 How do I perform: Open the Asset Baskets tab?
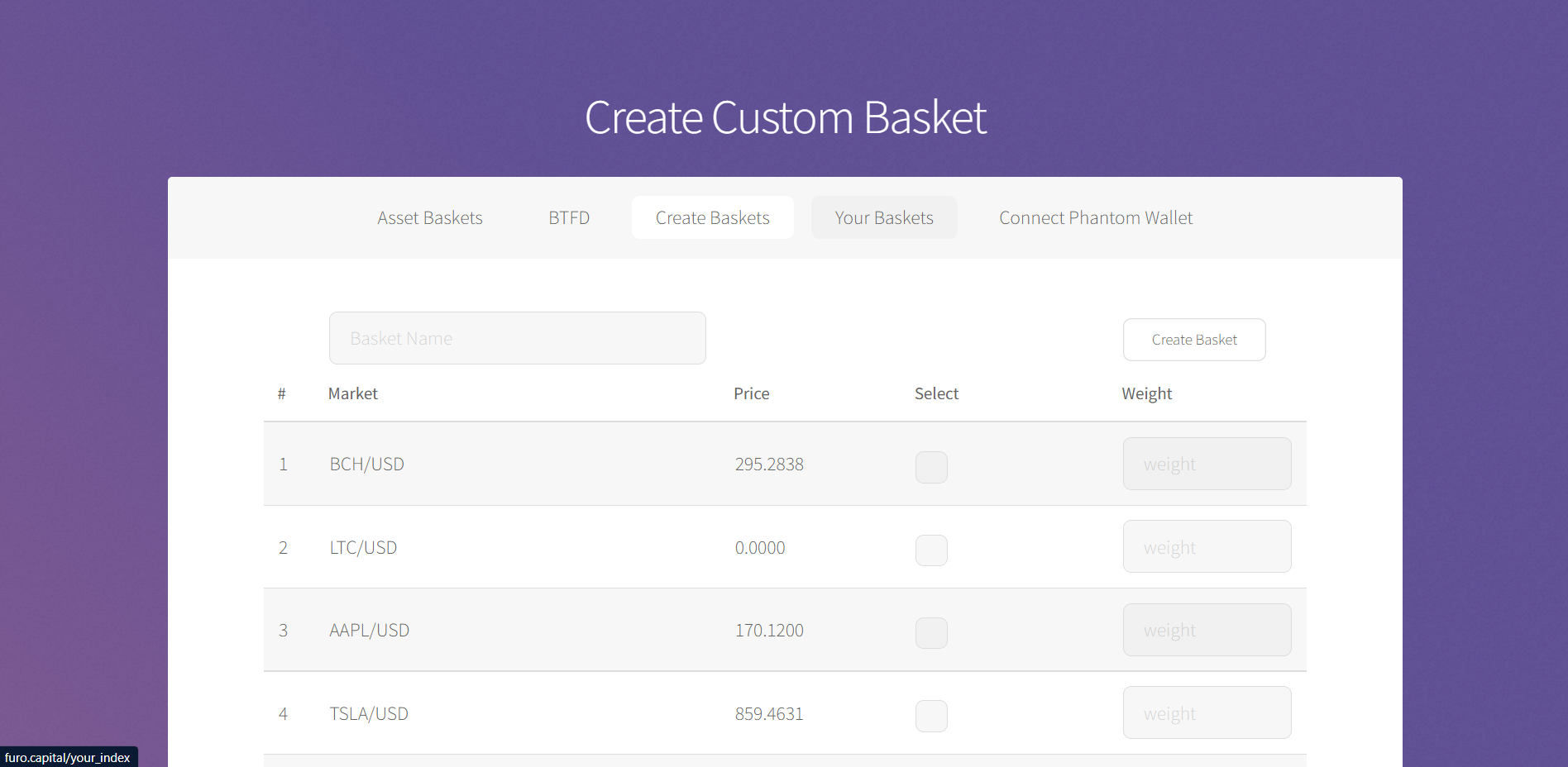430,217
